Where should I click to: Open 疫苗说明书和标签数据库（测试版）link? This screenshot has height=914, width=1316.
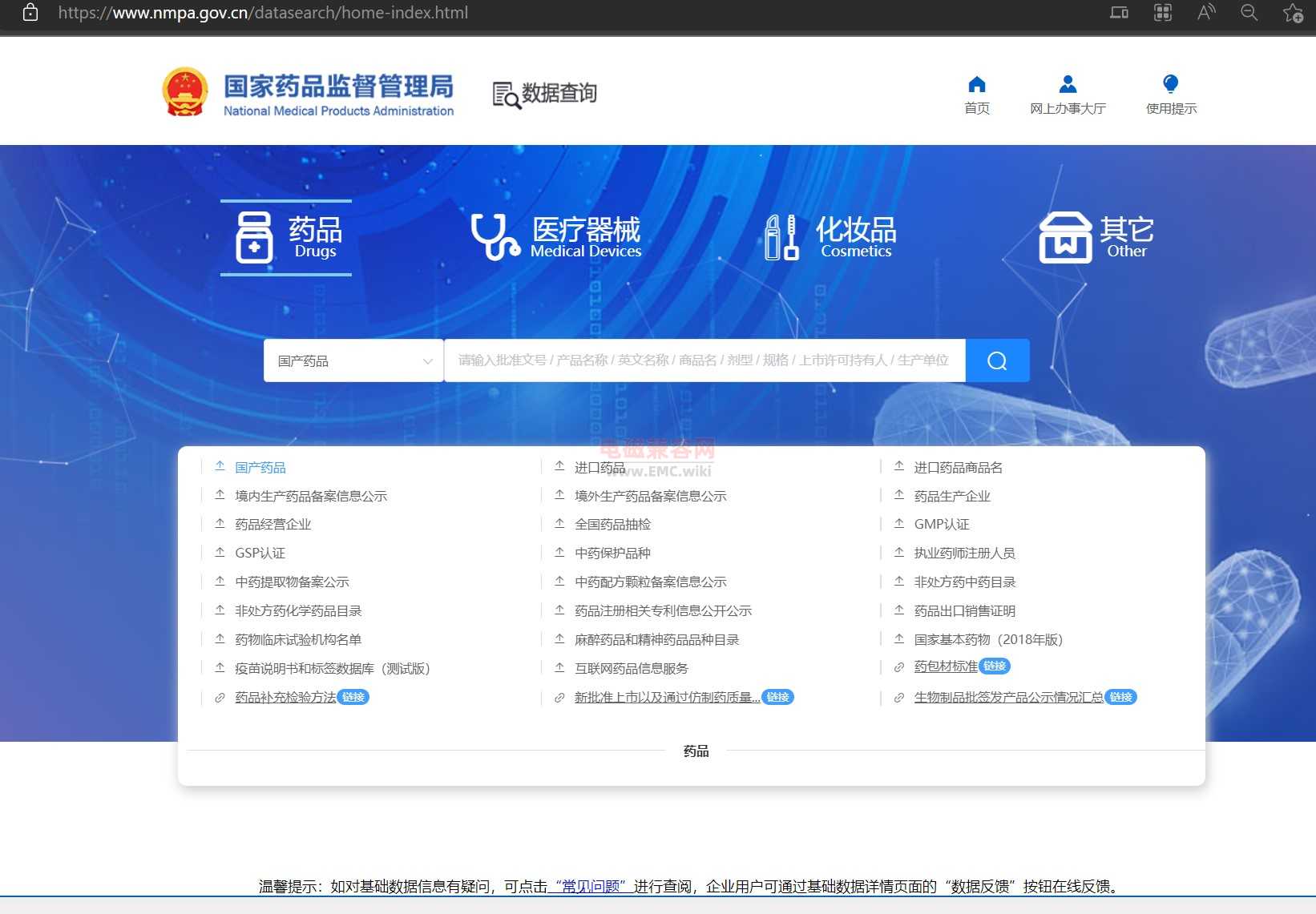pyautogui.click(x=333, y=668)
